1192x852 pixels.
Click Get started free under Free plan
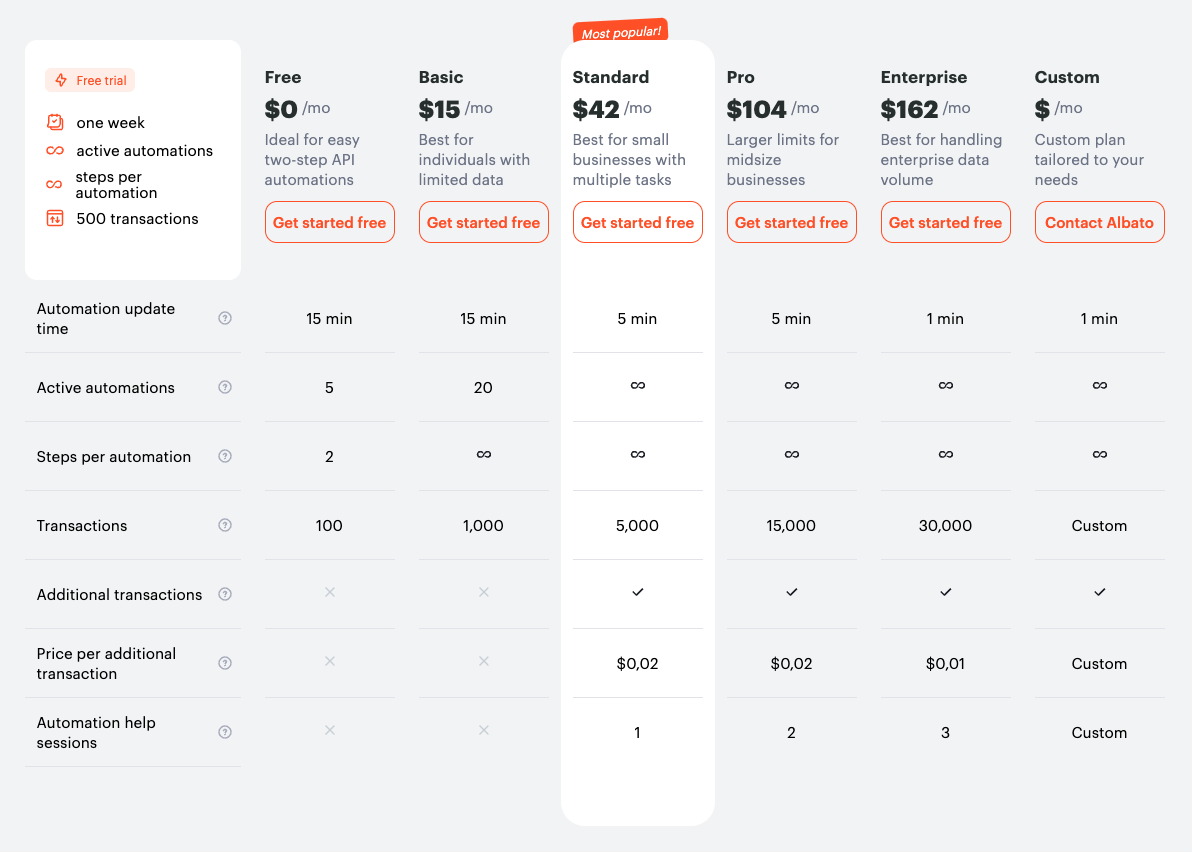(x=329, y=222)
